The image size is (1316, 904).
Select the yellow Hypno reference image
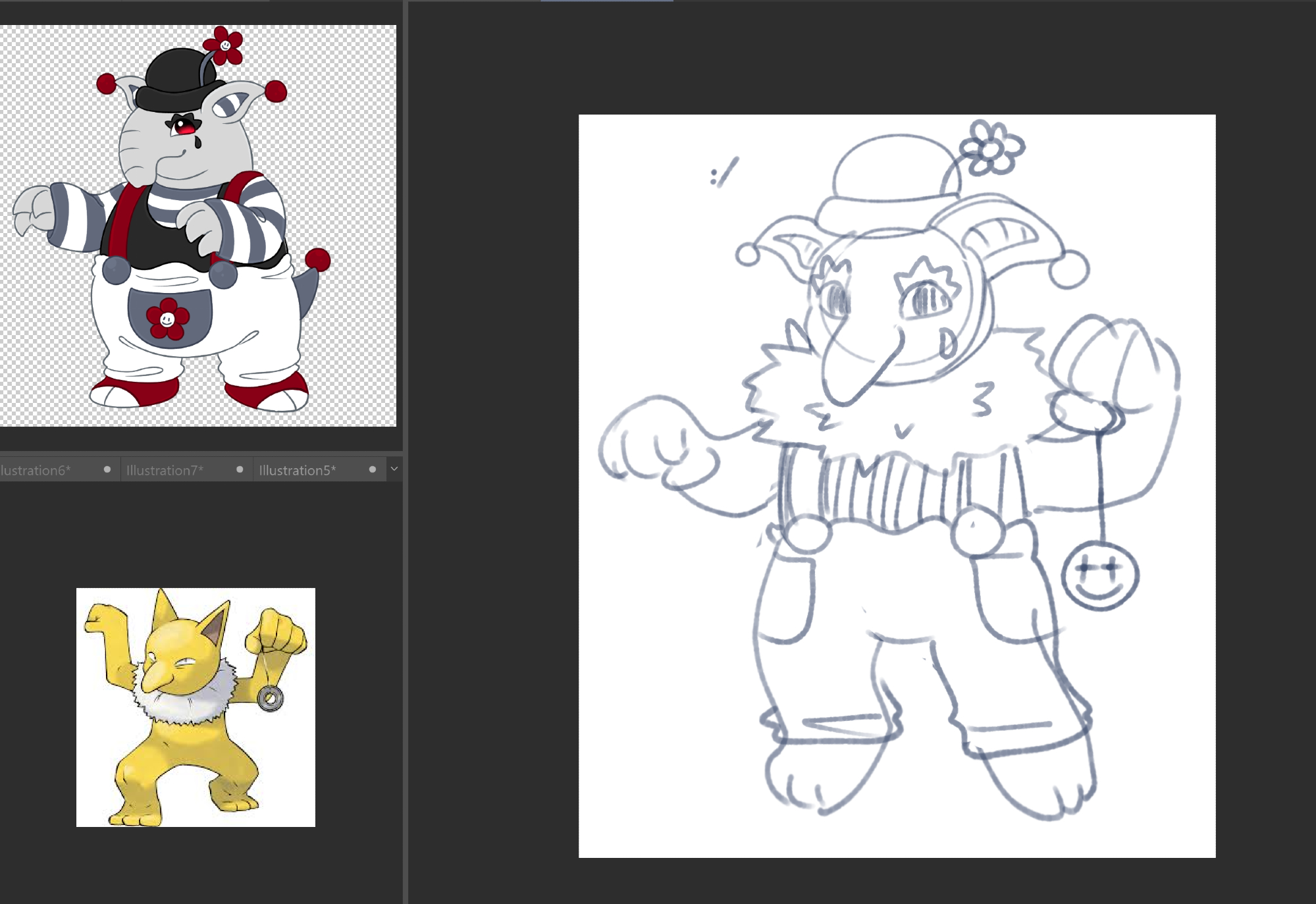[196, 707]
